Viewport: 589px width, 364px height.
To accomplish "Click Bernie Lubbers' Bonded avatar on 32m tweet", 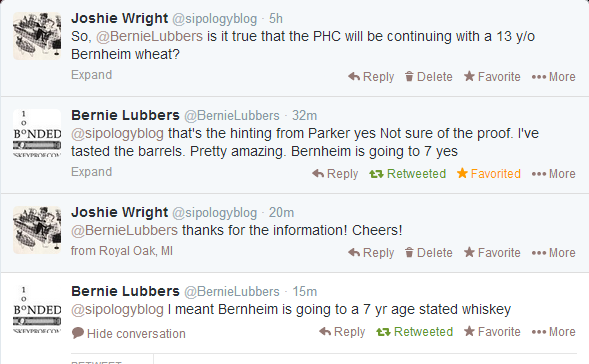I will [x=37, y=133].
